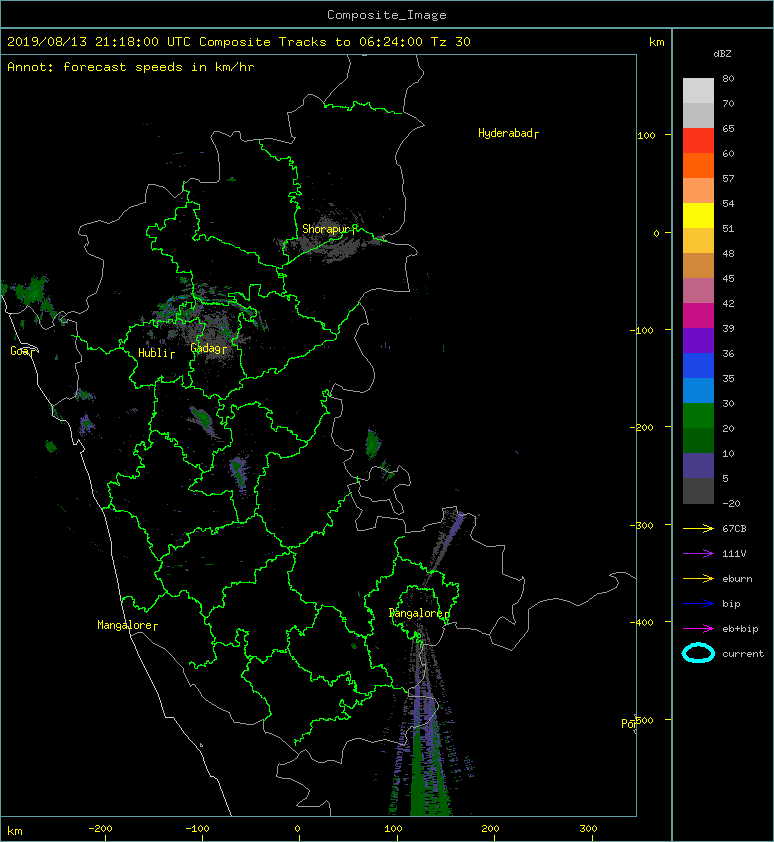Click the dBZ legend heading
This screenshot has height=842, width=774.
[722, 54]
